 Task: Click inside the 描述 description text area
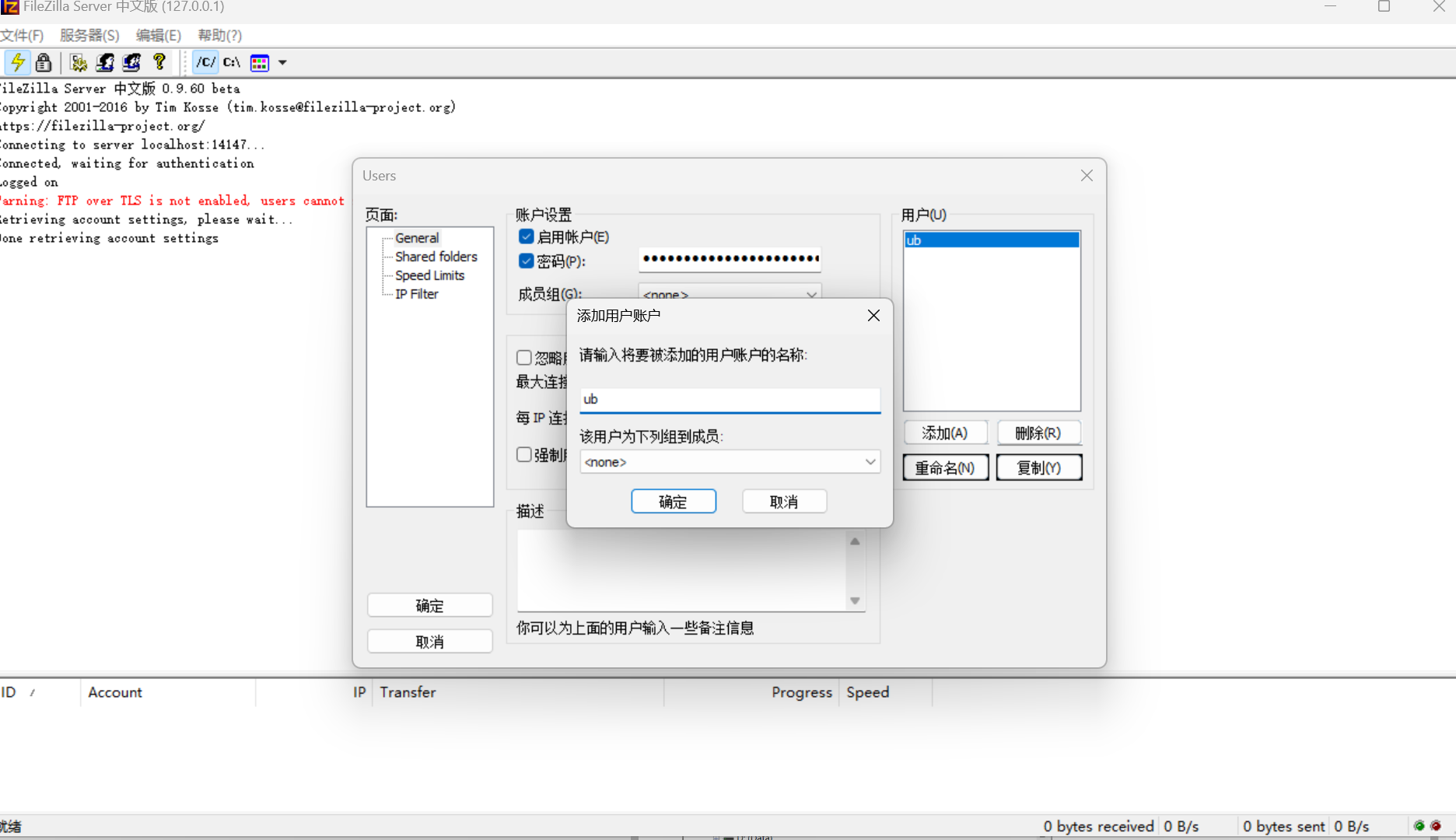(682, 570)
